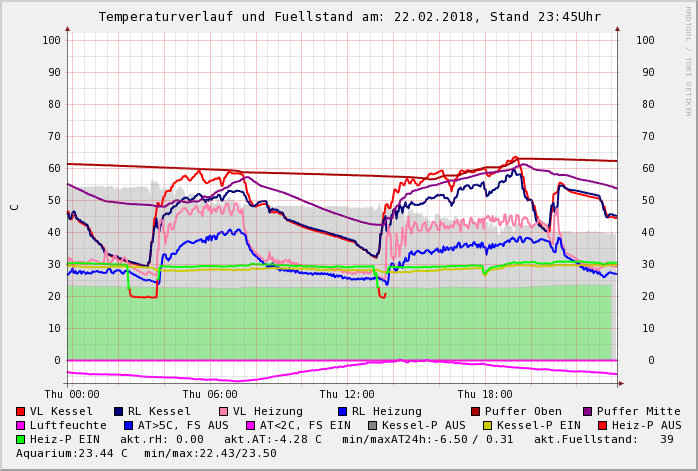Viewport: 698px width, 471px height.
Task: Click the Thu 00:00 time axis label
Action: 72,394
